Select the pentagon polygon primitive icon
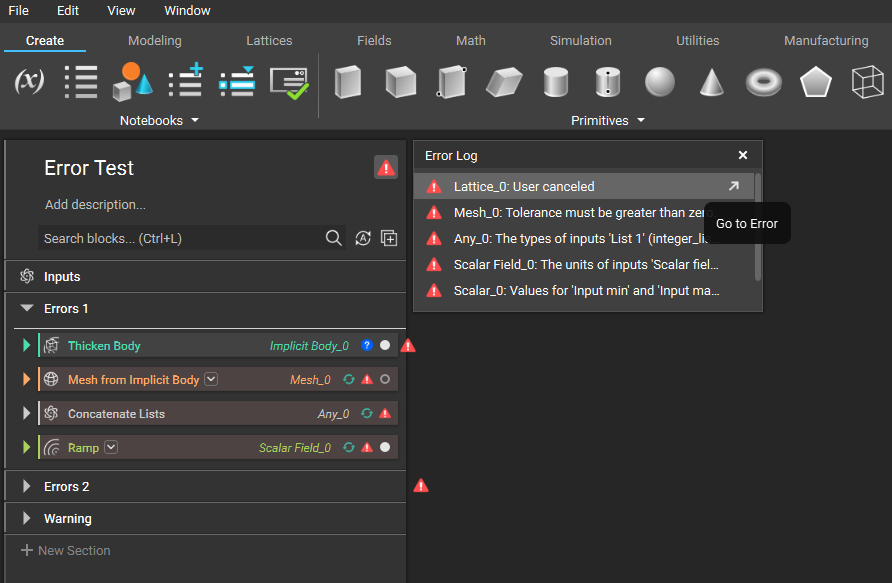The width and height of the screenshot is (892, 583). pos(816,82)
